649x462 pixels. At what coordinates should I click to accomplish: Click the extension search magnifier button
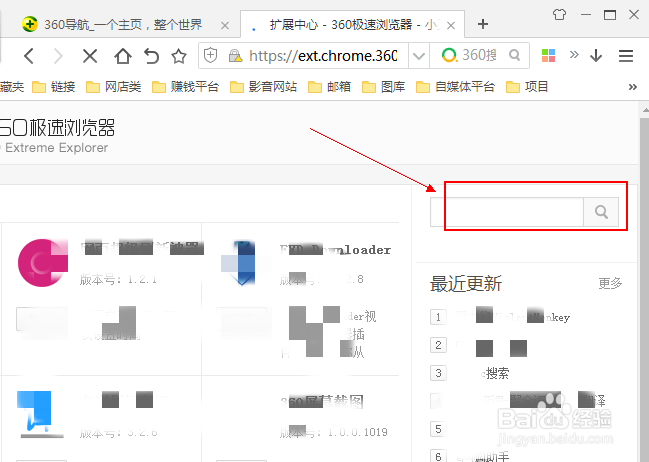pos(601,212)
